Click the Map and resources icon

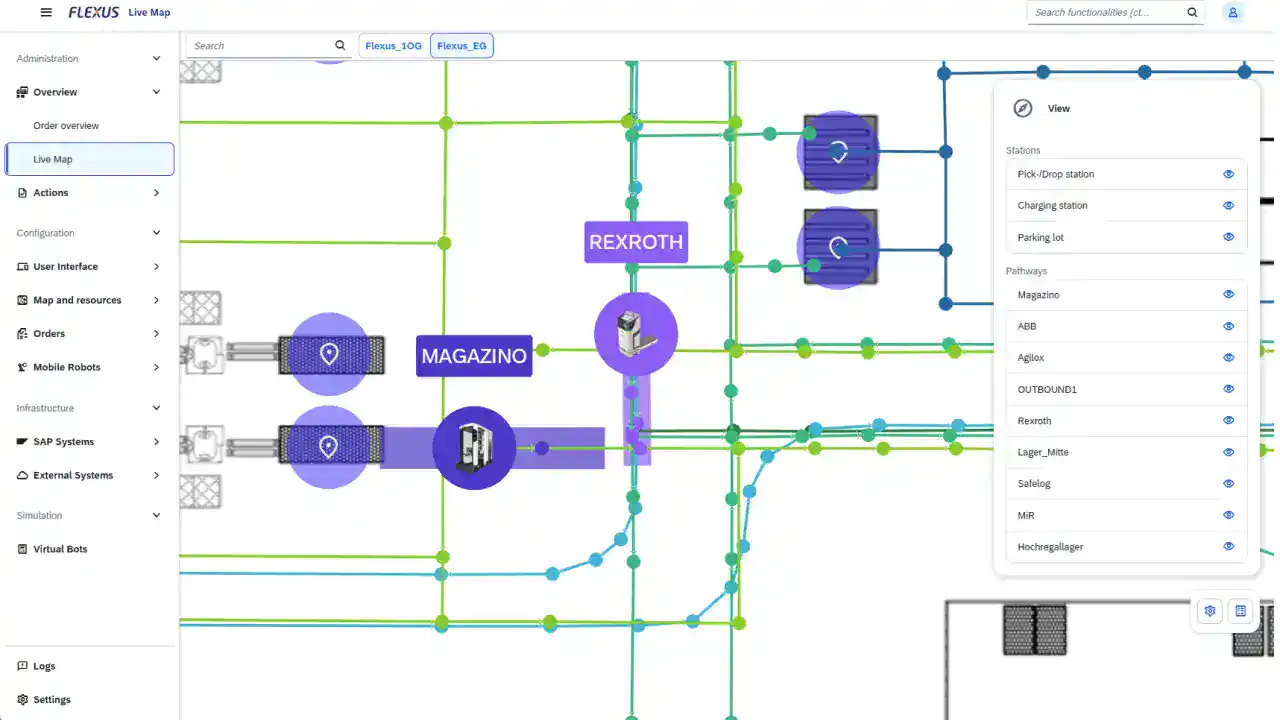[x=22, y=300]
